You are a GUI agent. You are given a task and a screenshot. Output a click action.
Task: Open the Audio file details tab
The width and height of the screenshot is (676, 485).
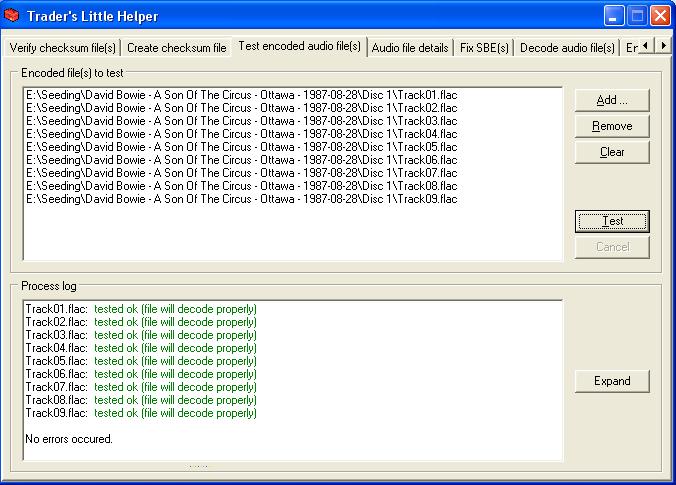tap(410, 48)
